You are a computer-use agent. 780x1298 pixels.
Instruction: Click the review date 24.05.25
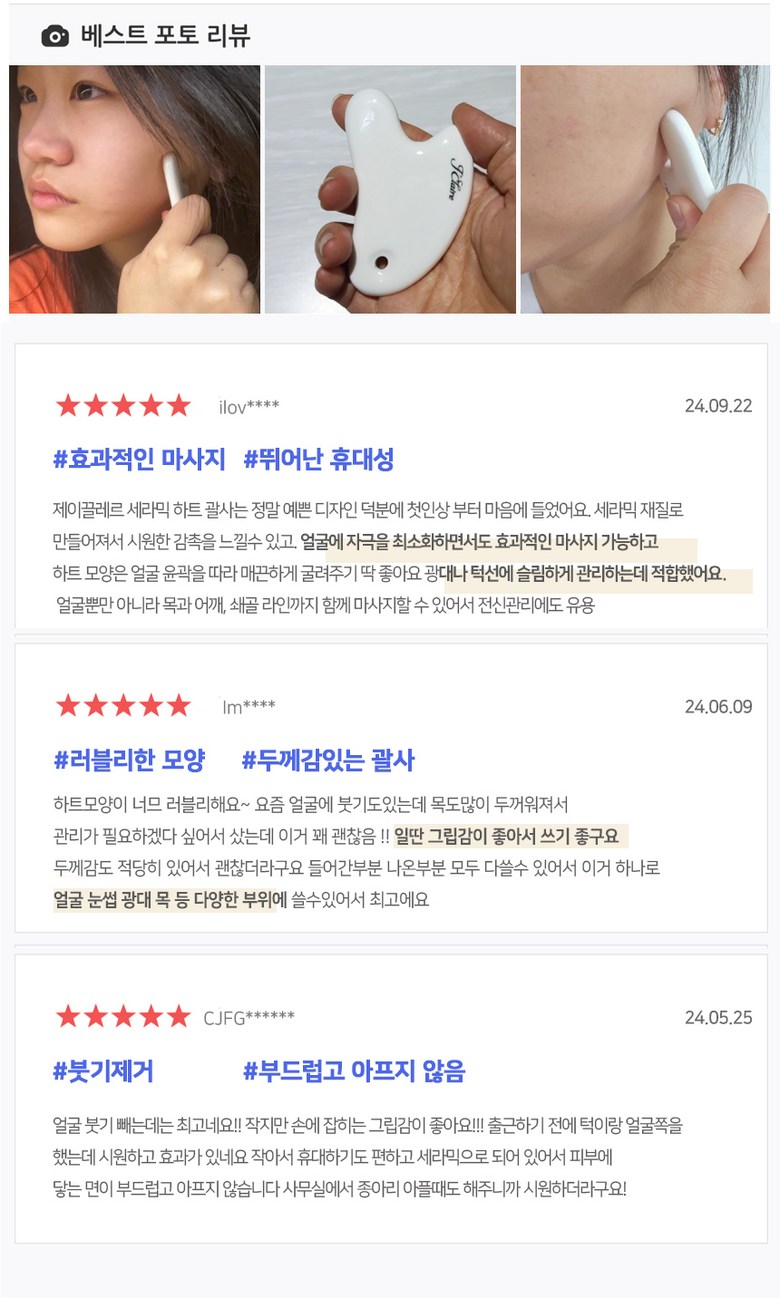718,1018
